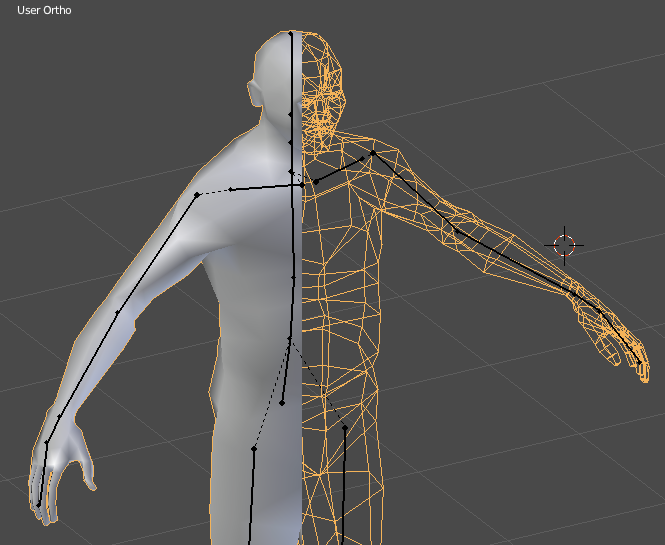The image size is (665, 545).
Task: Select the wrist joint of the solid-shaded arm
Action: (x=46, y=442)
